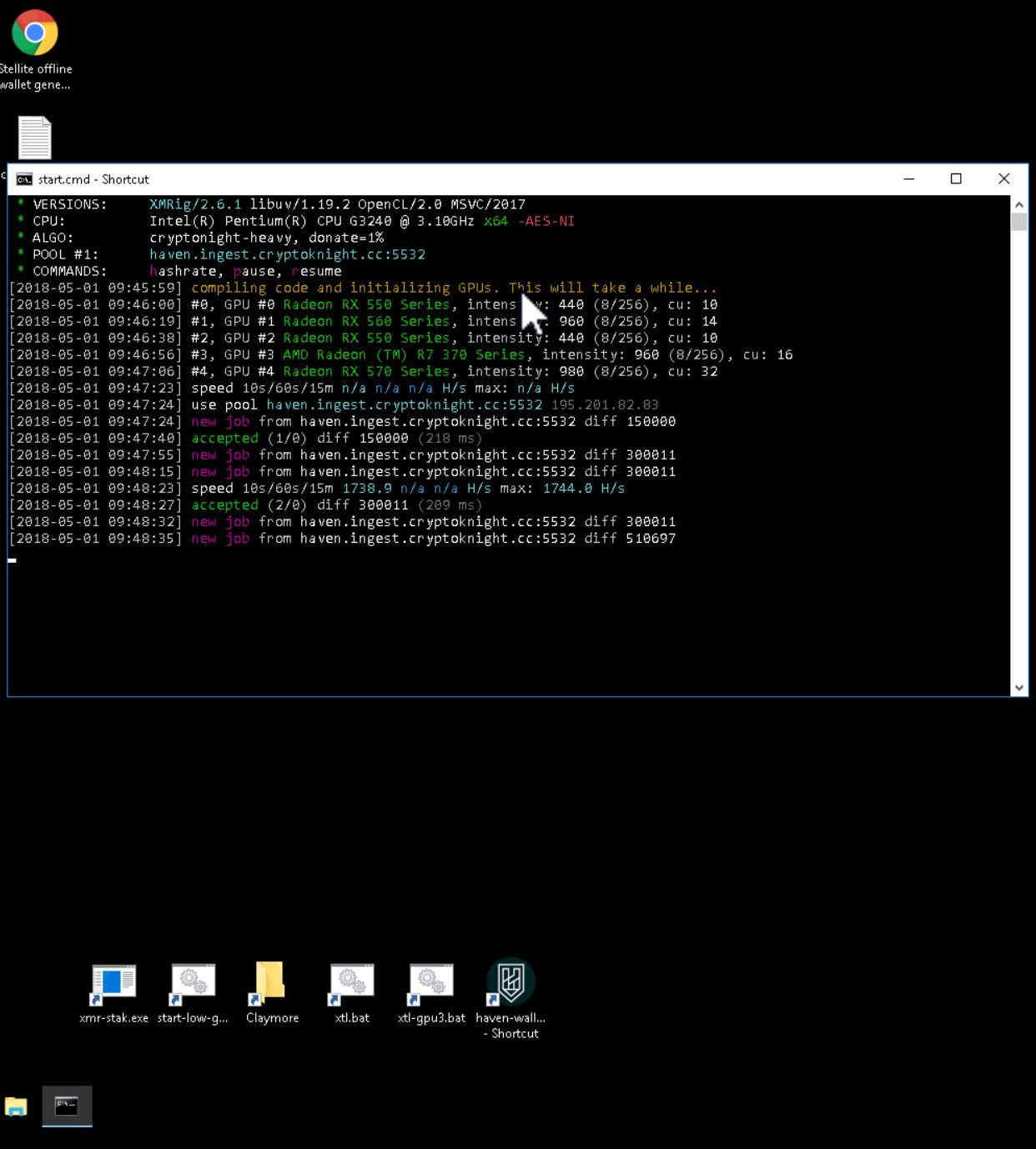Screen dimensions: 1036x1149
Task: Click the console scrollbar up arrow
Action: point(1018,204)
